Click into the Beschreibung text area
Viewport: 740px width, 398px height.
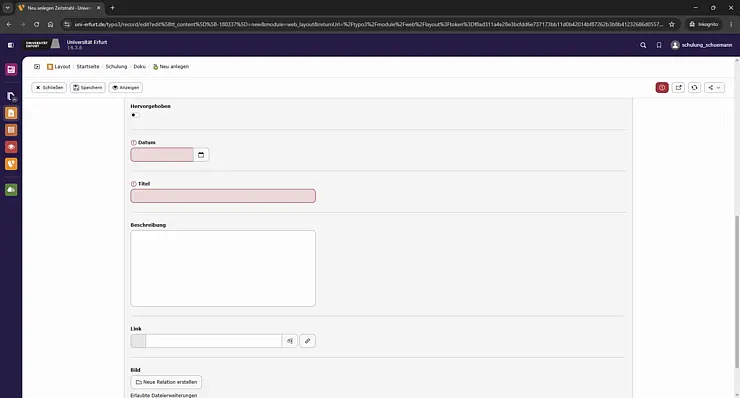223,268
